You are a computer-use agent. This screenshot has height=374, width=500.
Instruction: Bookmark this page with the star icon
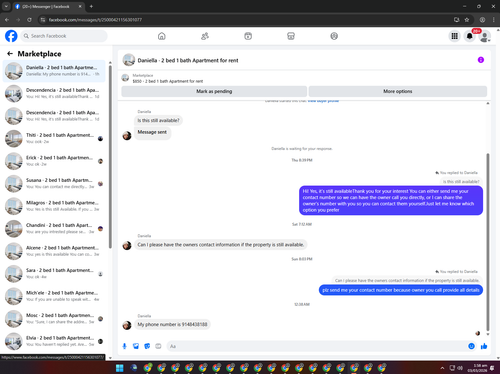467,20
